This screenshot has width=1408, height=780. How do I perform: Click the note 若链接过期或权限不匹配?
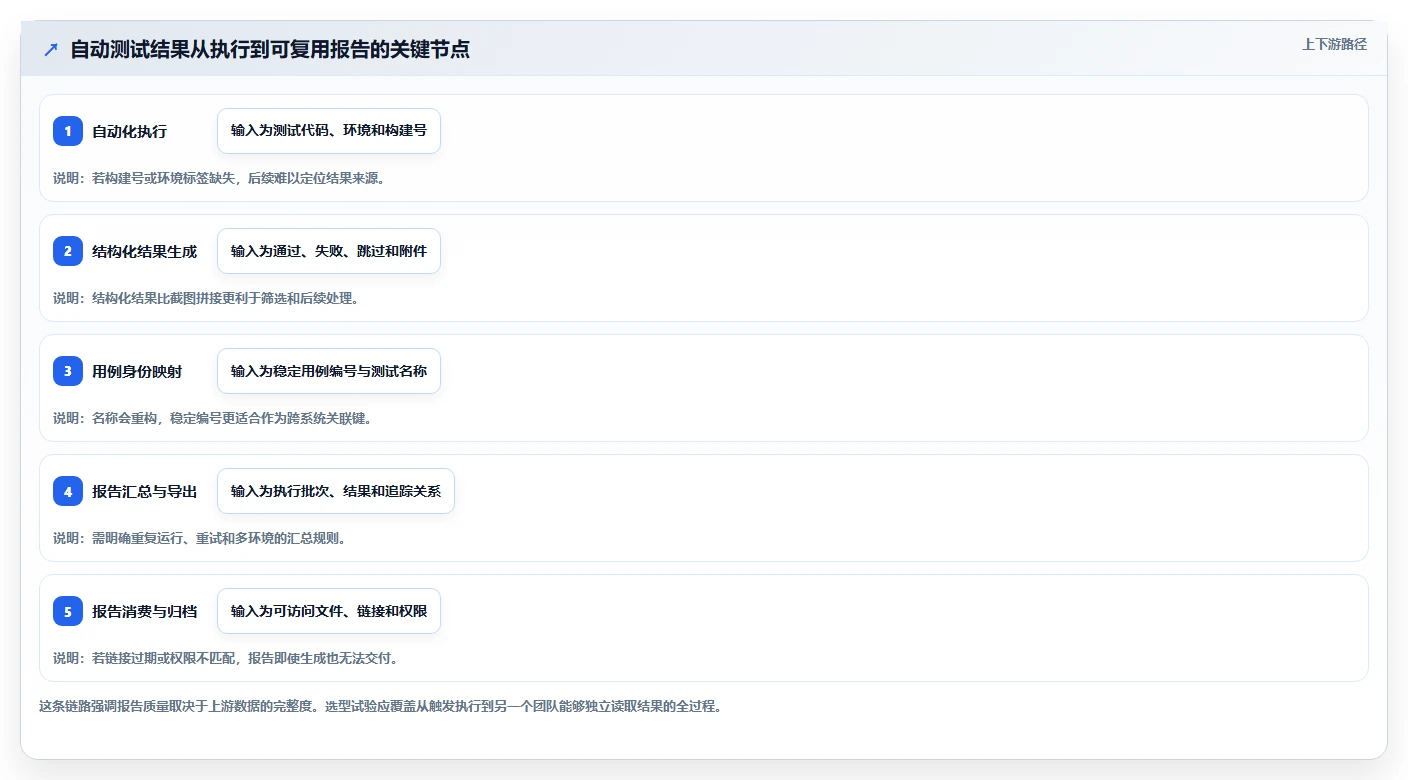point(226,658)
